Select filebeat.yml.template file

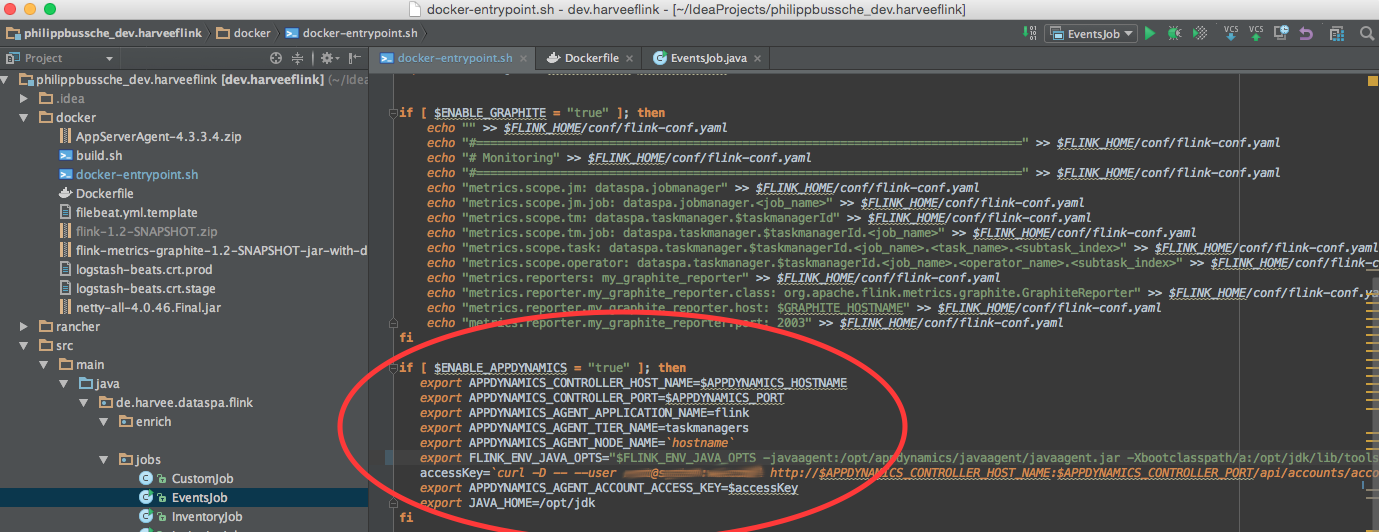[x=128, y=212]
